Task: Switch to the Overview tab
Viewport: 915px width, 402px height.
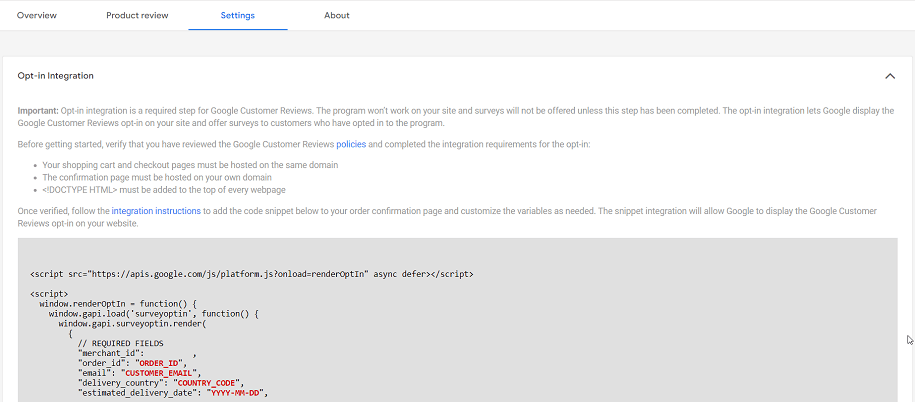Action: pyautogui.click(x=37, y=16)
